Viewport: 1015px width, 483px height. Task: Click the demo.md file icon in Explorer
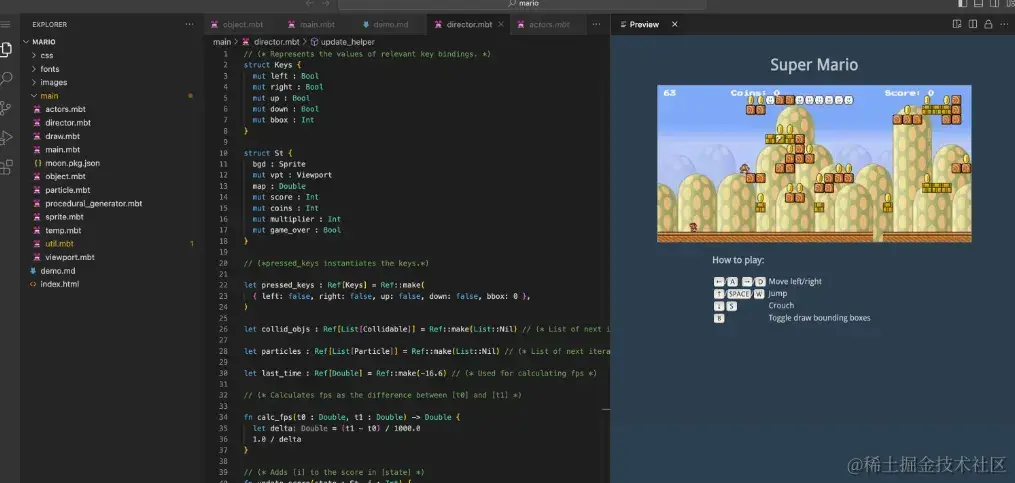coord(33,271)
